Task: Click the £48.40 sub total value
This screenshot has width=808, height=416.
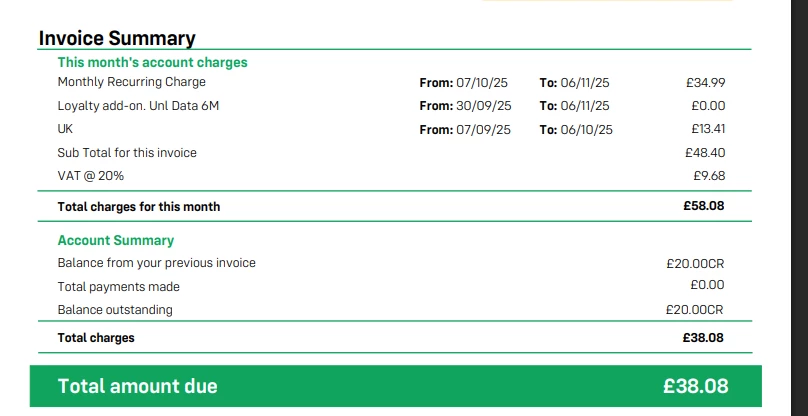Action: coord(705,153)
